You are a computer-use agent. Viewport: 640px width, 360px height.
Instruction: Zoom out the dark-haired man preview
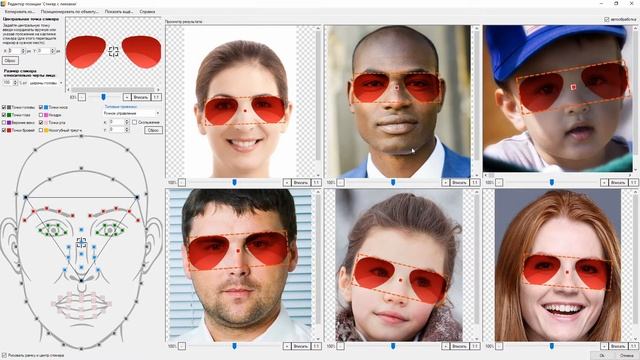(x=182, y=346)
